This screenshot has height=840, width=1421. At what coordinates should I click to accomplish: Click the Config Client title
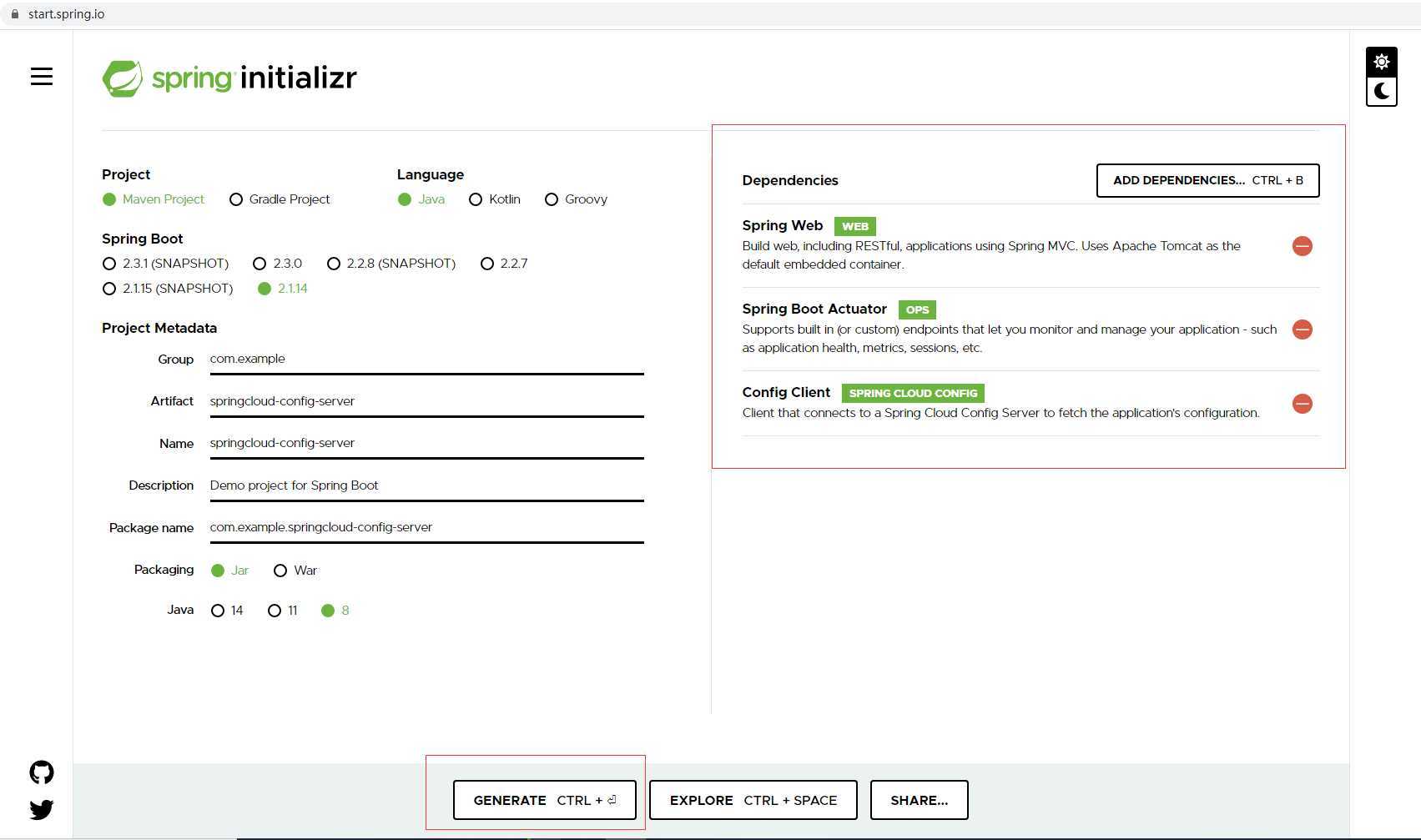click(x=786, y=392)
